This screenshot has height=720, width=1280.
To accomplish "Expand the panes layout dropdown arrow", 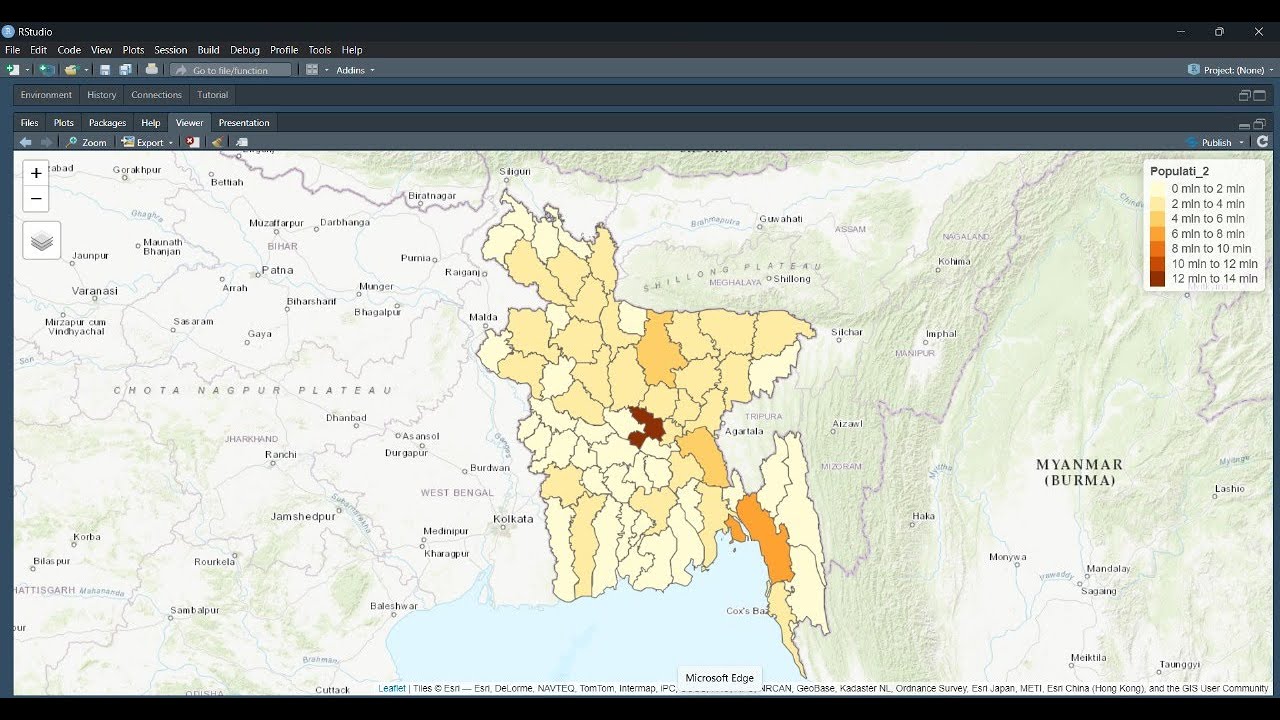I will click(x=326, y=70).
